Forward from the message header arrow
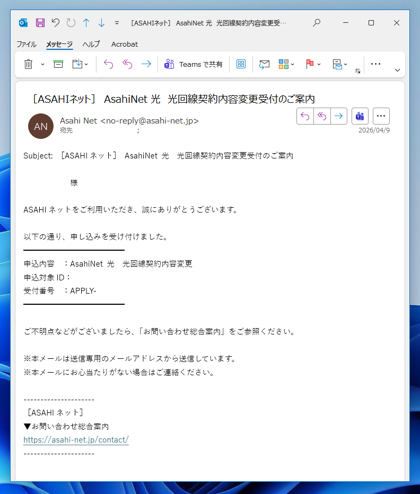 point(339,116)
